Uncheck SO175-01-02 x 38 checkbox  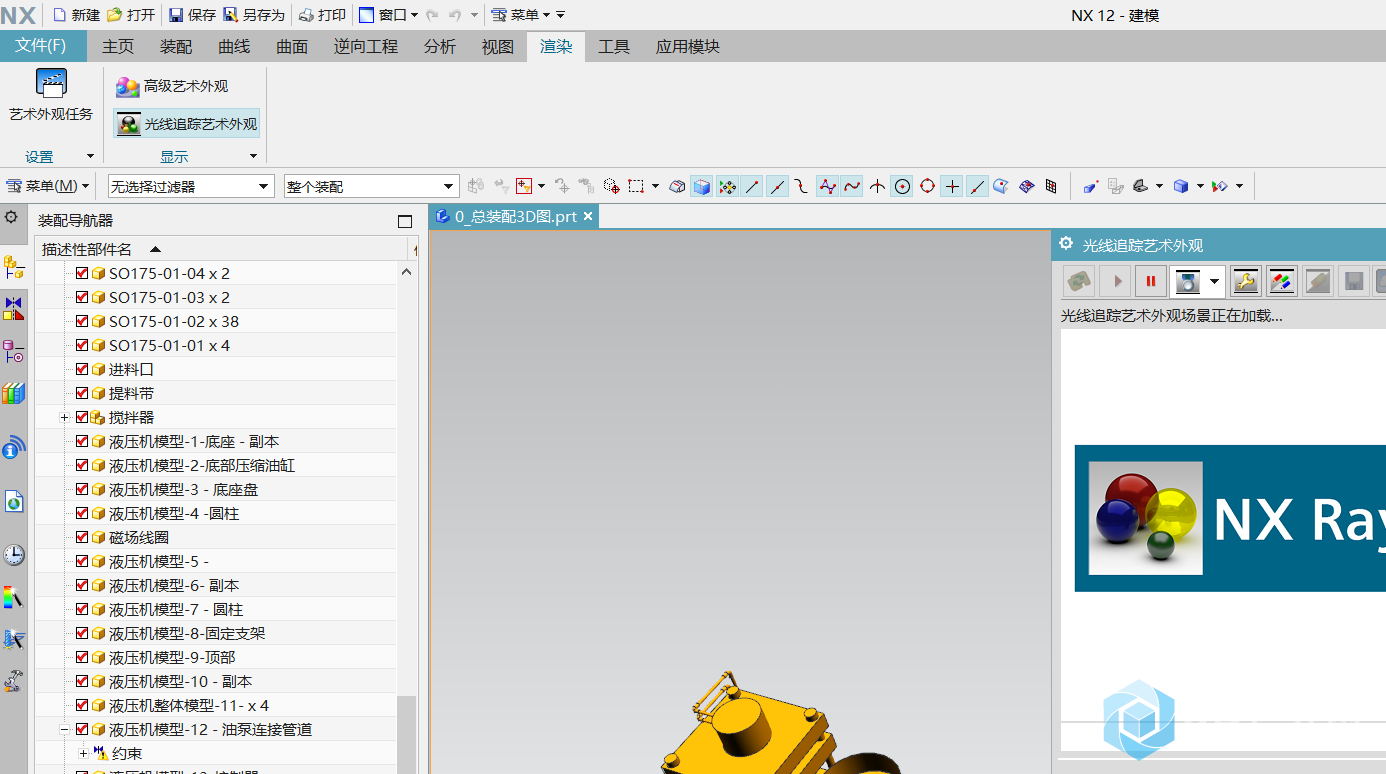(82, 321)
